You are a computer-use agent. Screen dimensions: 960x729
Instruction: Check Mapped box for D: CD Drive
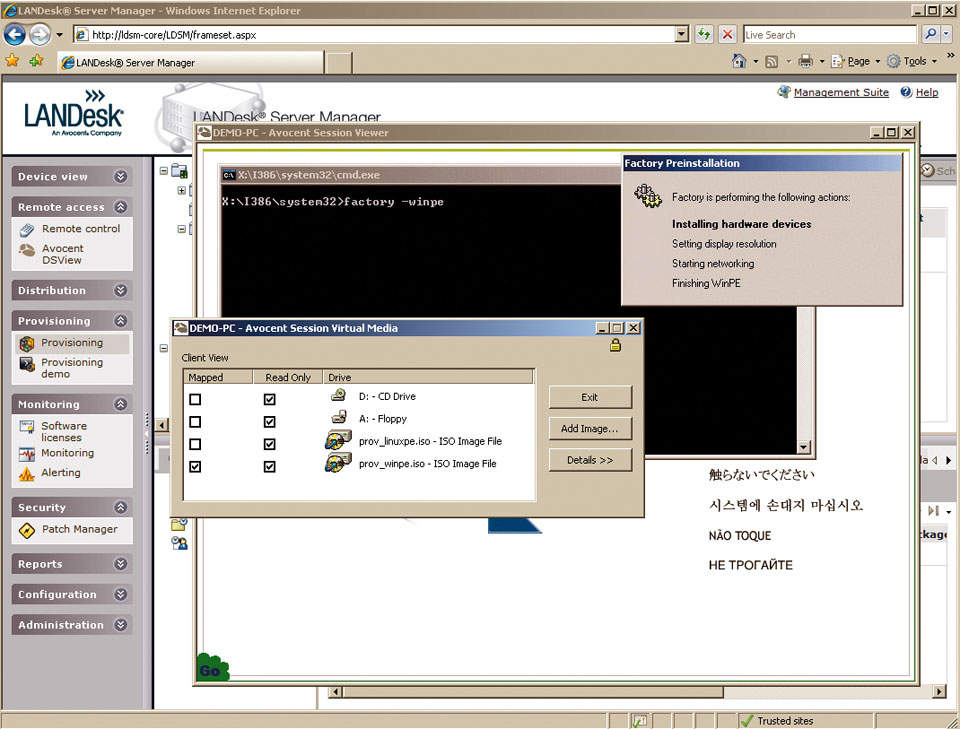pos(195,399)
